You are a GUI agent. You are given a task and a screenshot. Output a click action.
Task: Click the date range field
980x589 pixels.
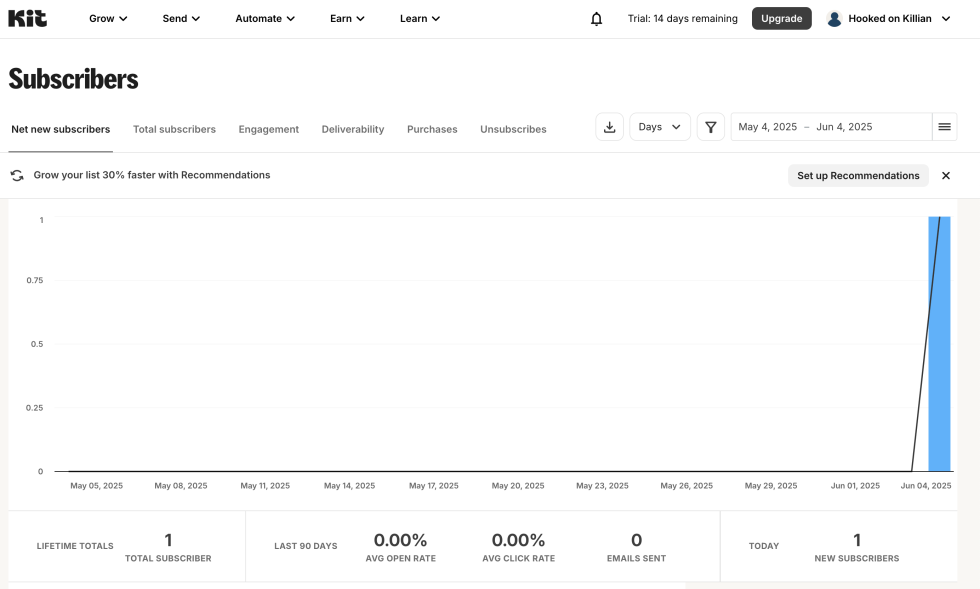tap(831, 127)
